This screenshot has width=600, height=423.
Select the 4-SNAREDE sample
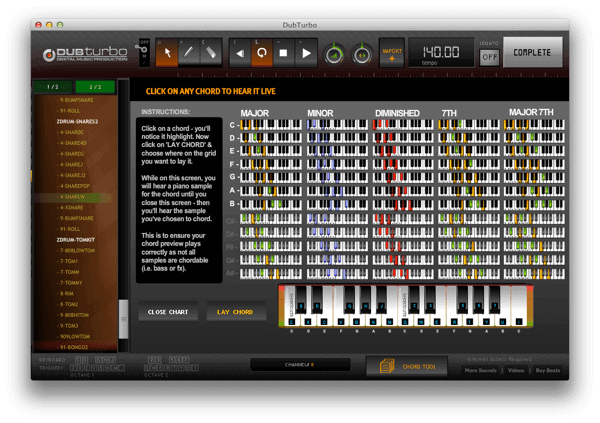tap(72, 132)
